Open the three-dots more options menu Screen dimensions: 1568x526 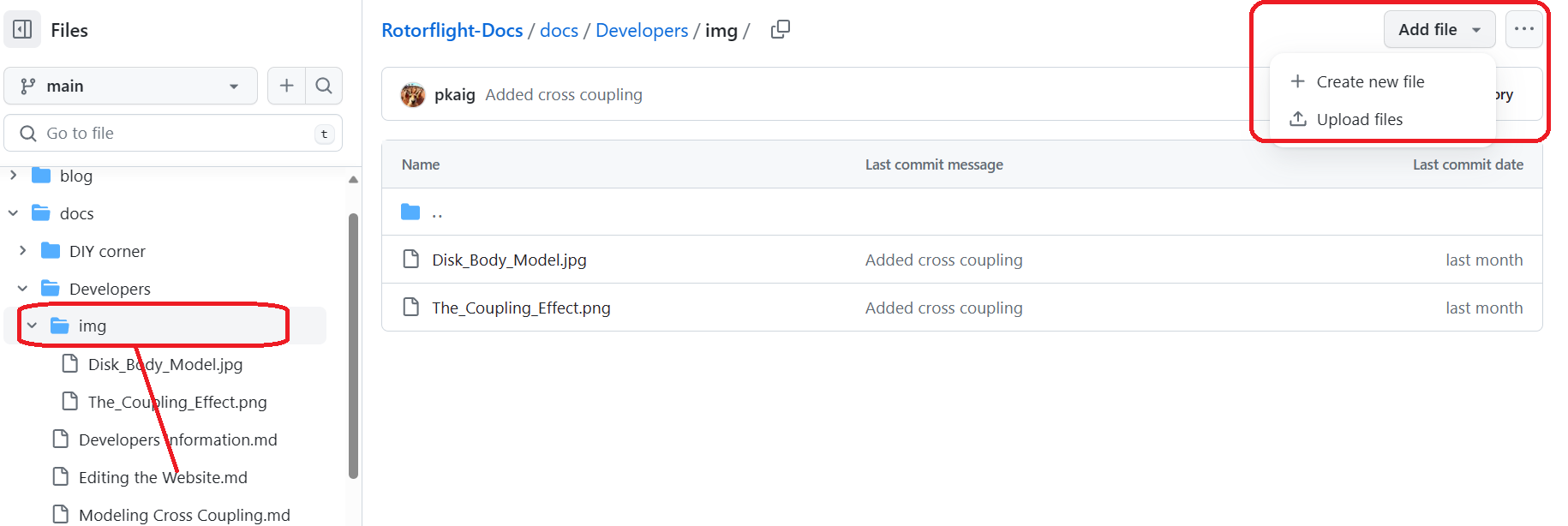tap(1523, 30)
